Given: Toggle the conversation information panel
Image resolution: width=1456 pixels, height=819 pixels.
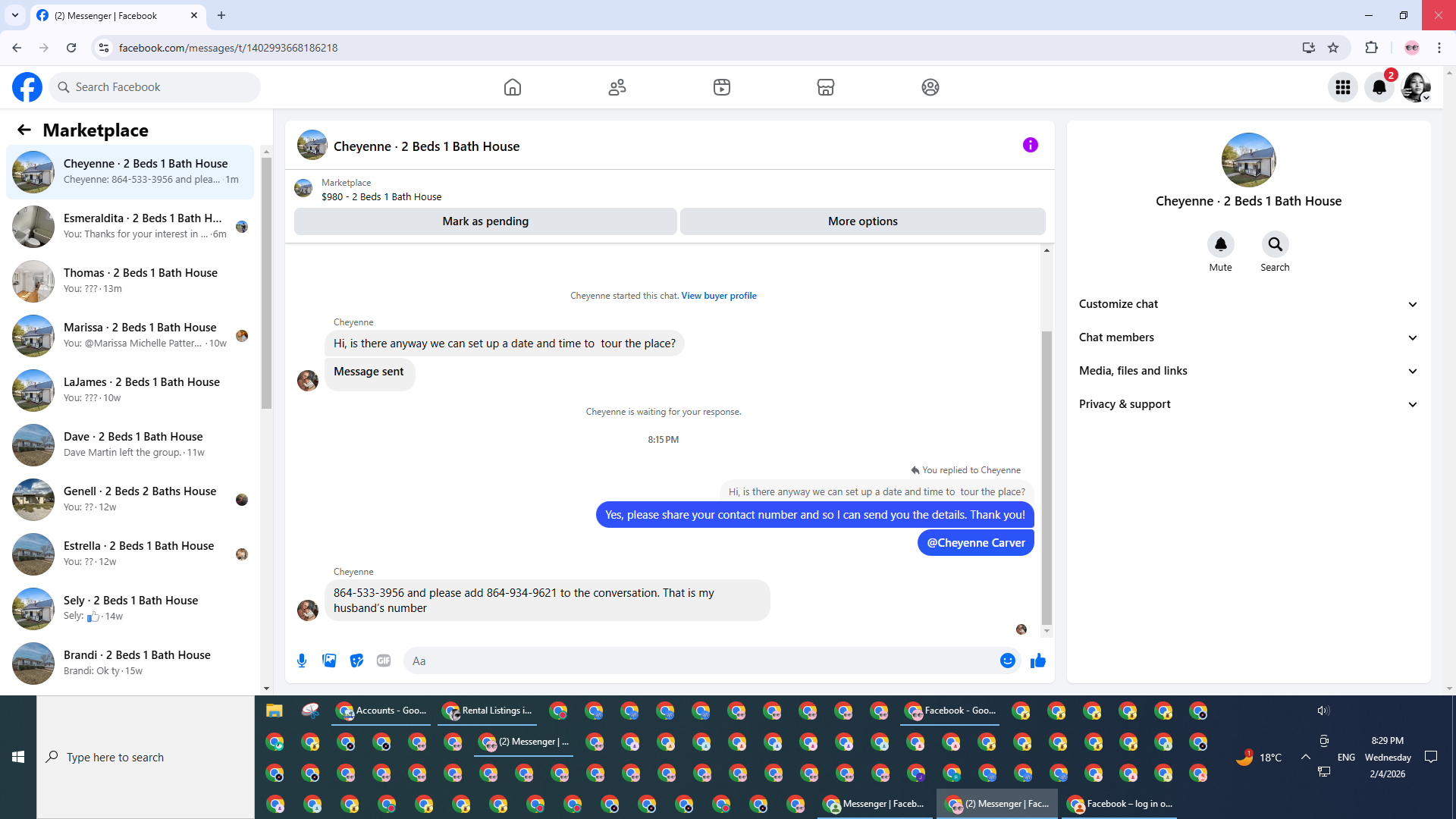Looking at the screenshot, I should coord(1030,145).
